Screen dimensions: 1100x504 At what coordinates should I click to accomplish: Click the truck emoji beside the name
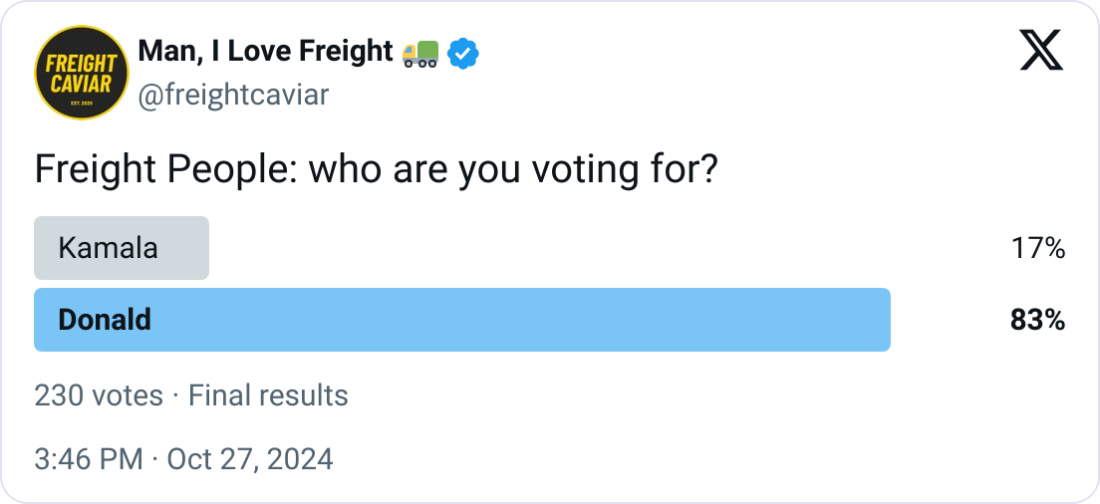point(420,53)
